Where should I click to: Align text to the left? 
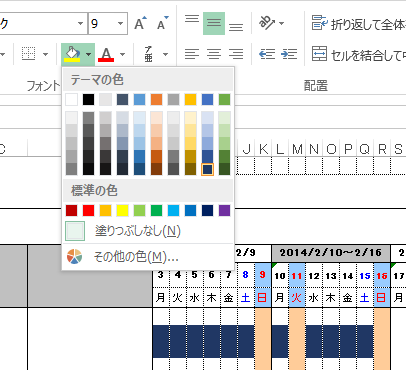pos(192,54)
